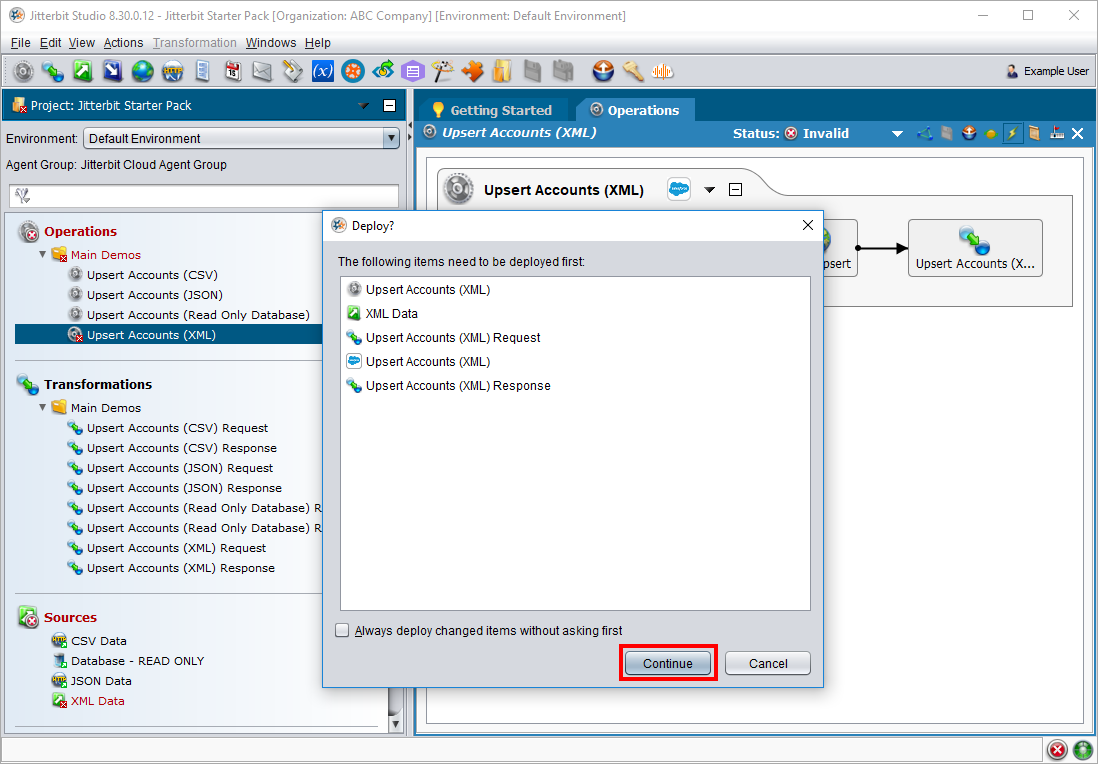Cancel the Deploy dialog
This screenshot has width=1098, height=764.
(767, 664)
